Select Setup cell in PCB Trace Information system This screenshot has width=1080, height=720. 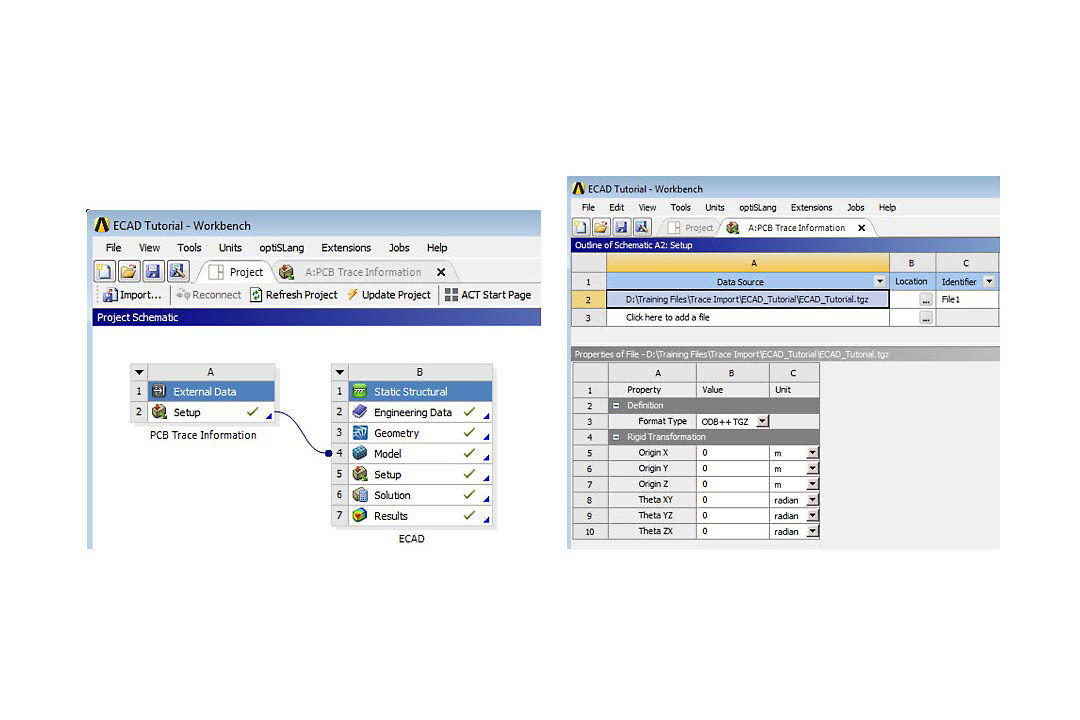tap(211, 412)
